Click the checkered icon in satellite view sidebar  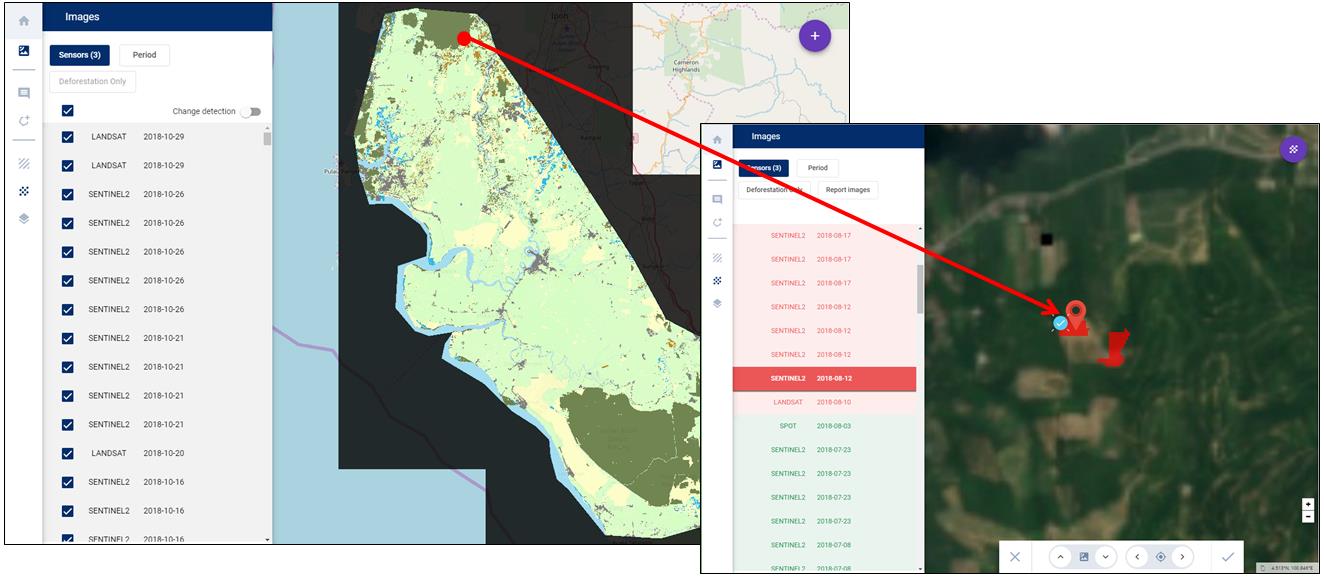click(717, 281)
